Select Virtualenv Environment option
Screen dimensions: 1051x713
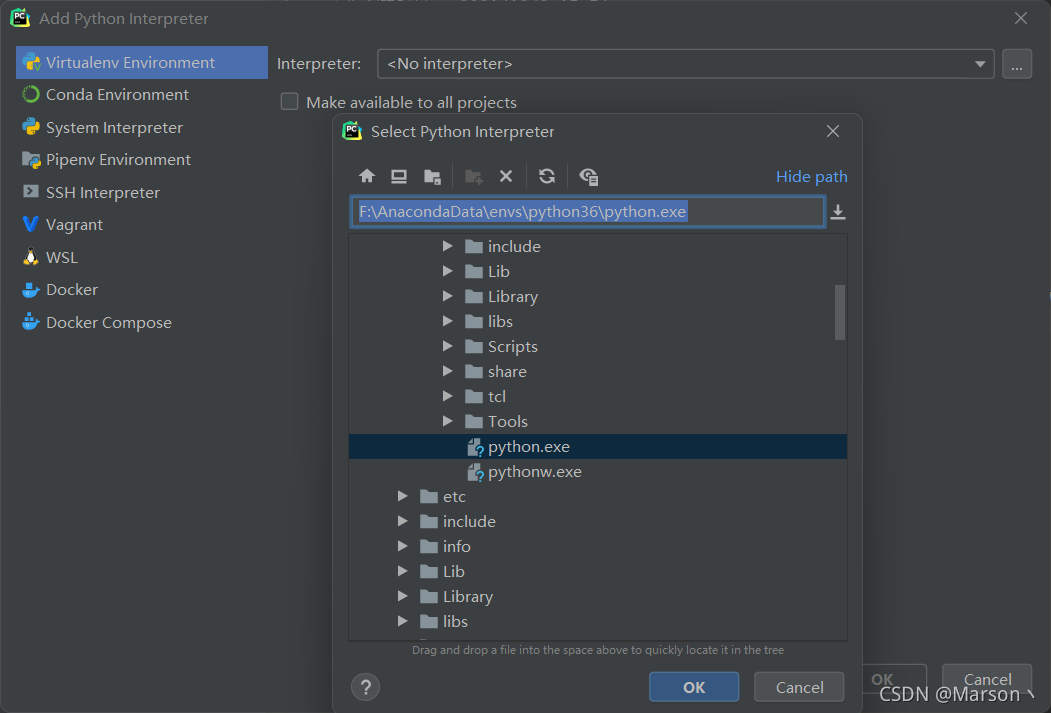click(x=142, y=62)
